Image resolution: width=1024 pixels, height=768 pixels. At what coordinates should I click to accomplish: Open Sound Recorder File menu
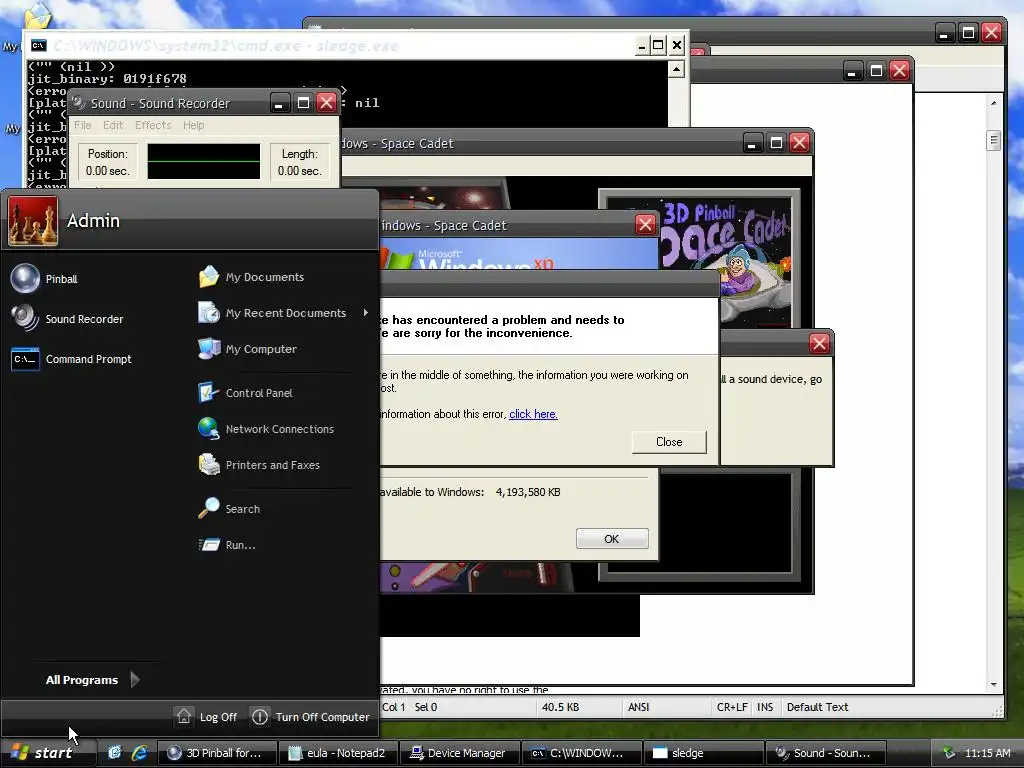[82, 125]
